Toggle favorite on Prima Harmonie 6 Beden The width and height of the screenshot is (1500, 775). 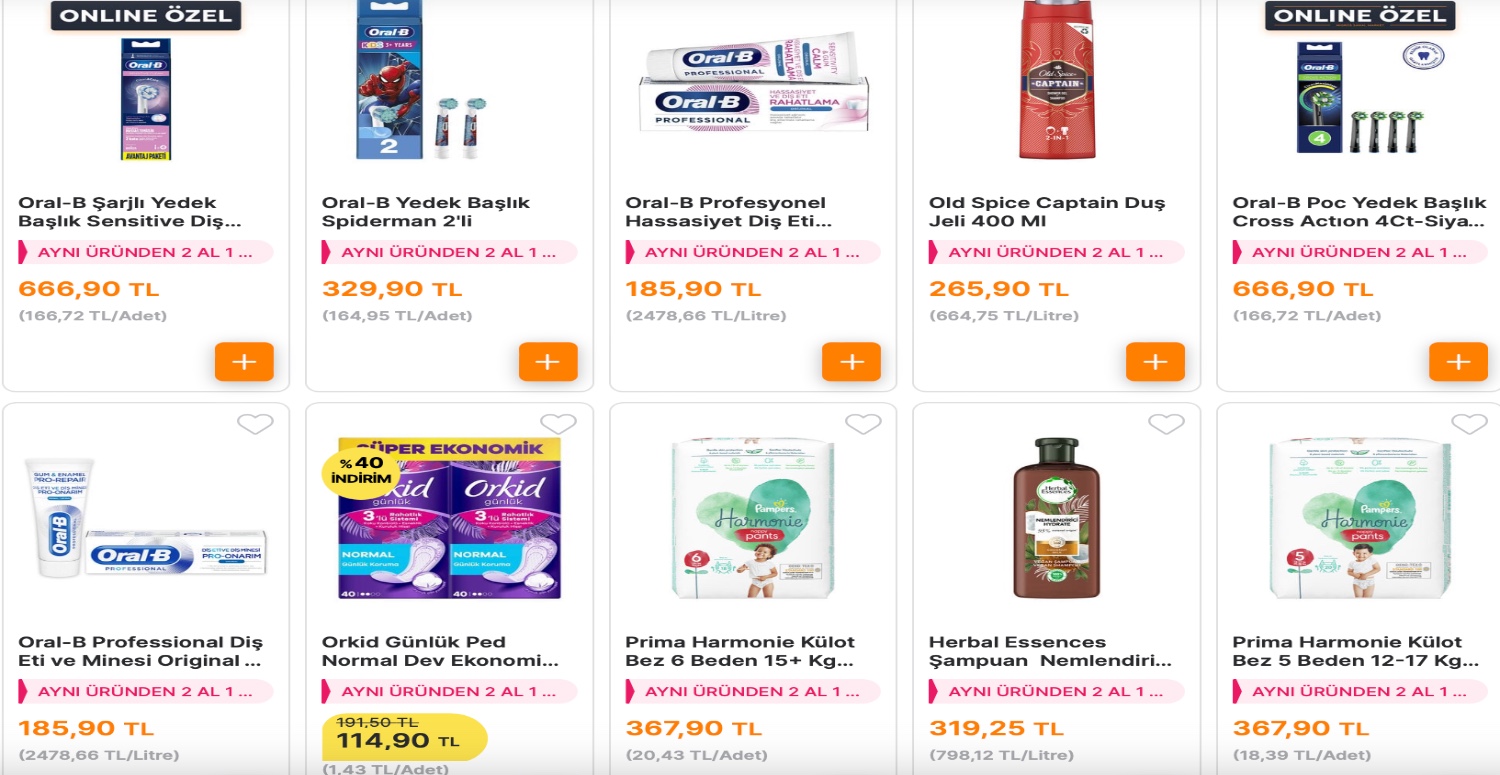pos(863,425)
